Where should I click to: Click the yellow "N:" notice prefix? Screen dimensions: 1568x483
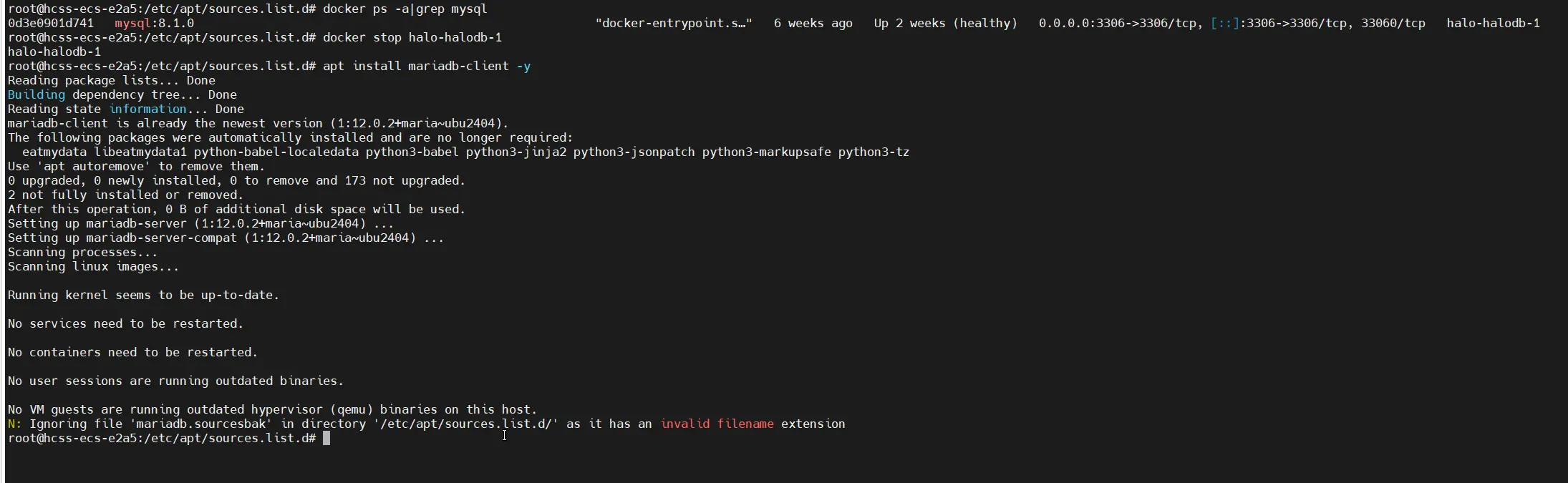tap(14, 424)
